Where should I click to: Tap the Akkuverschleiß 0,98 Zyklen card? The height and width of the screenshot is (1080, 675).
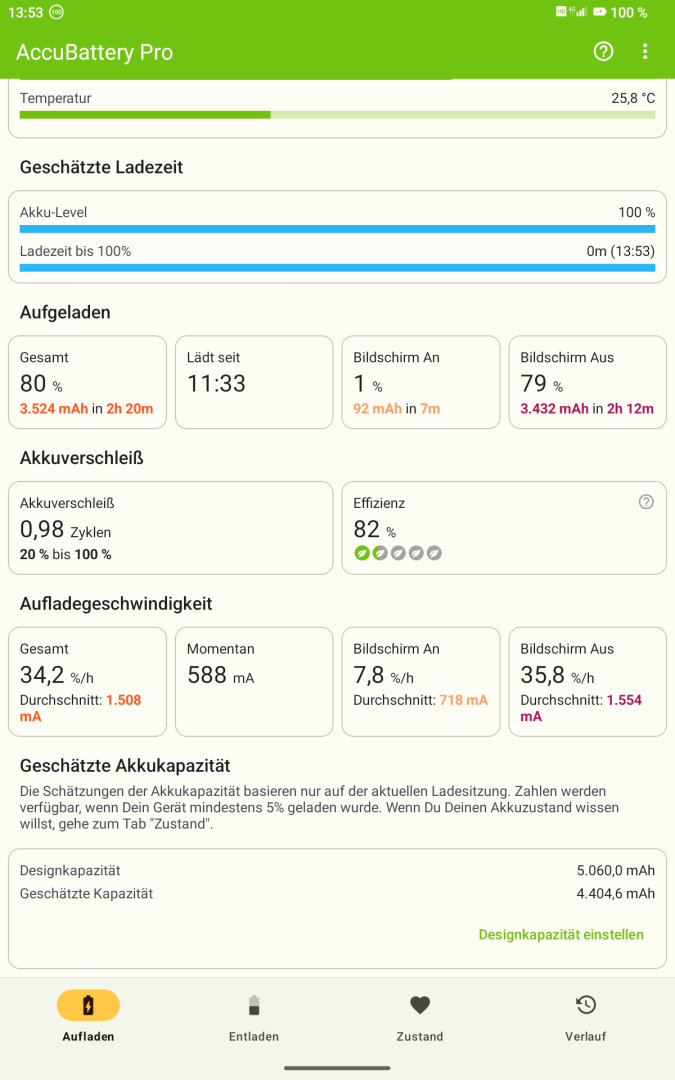point(171,528)
